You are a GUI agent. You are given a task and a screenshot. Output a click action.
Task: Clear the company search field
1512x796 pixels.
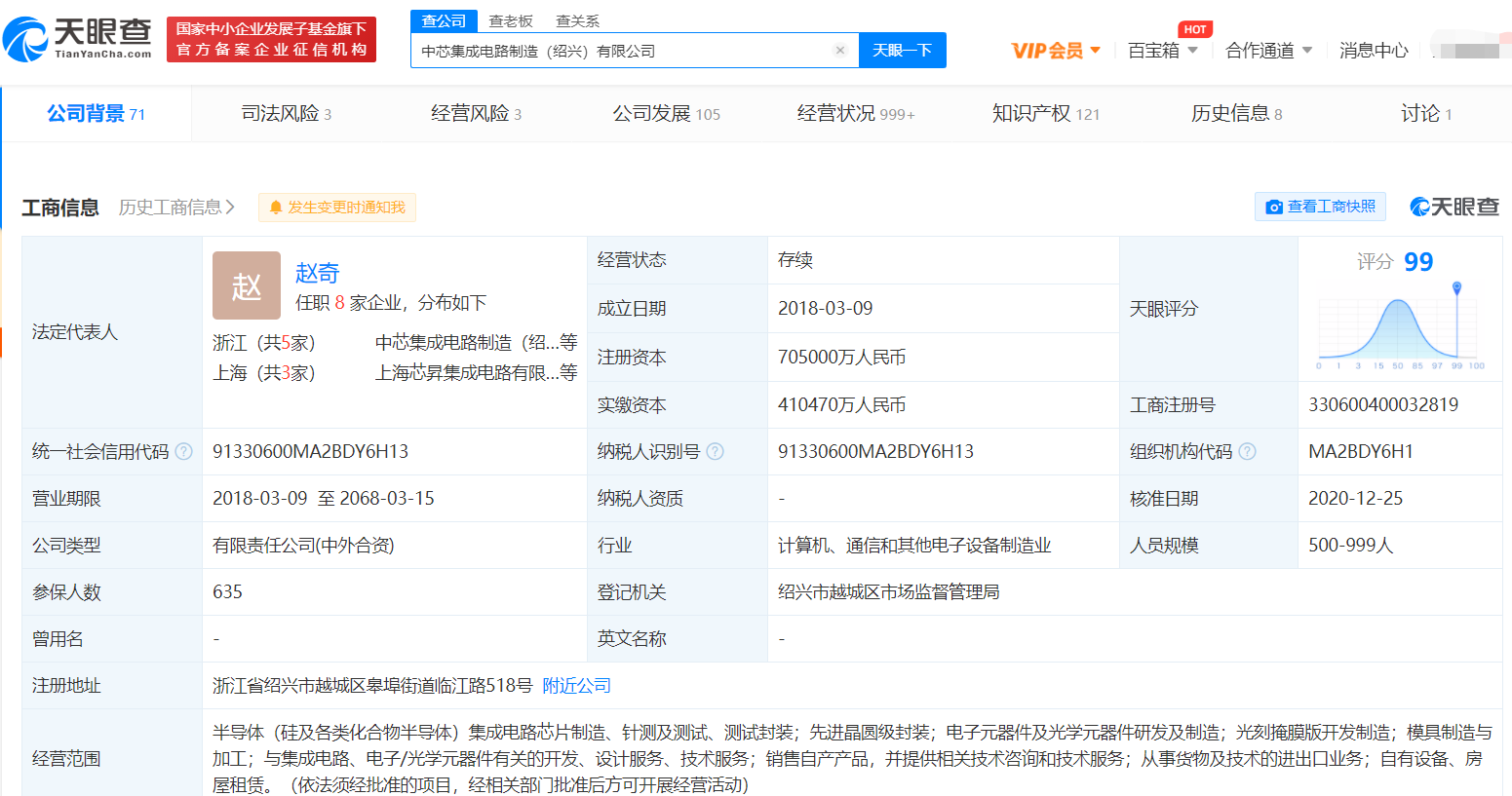839,51
